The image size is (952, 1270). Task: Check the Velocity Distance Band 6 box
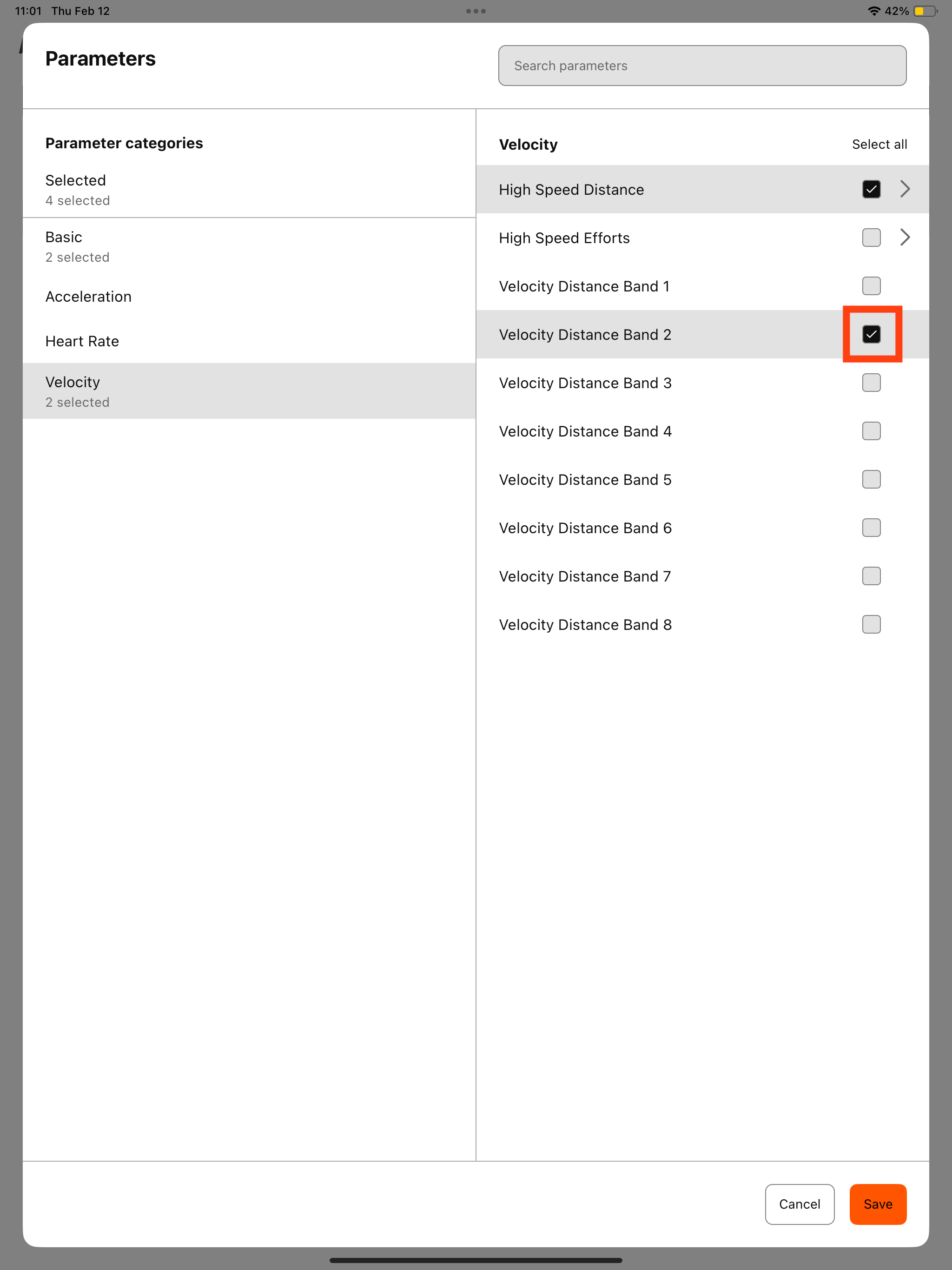pyautogui.click(x=871, y=527)
